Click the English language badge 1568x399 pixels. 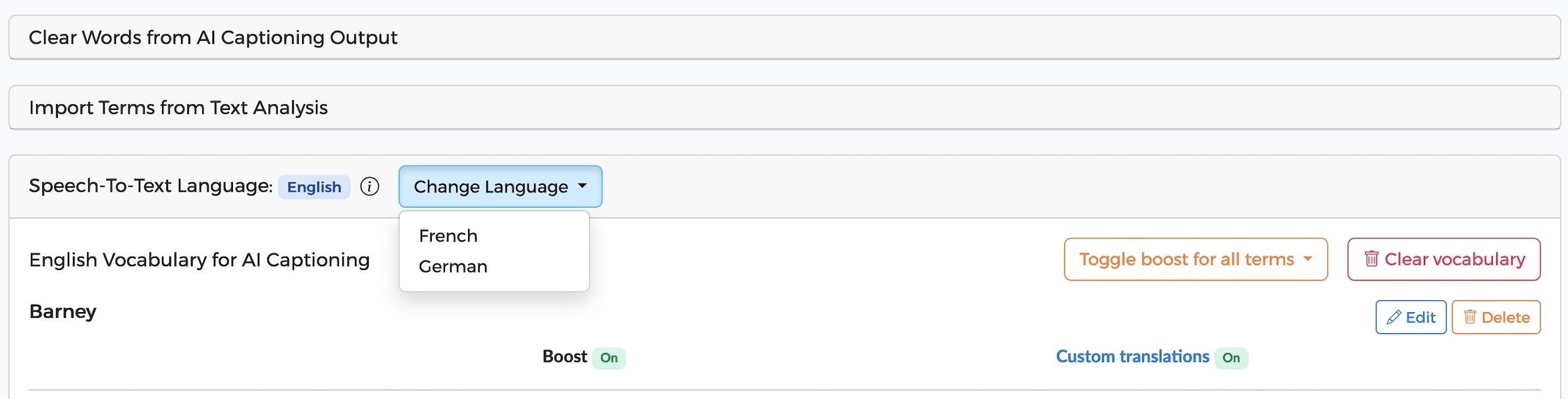click(x=314, y=187)
